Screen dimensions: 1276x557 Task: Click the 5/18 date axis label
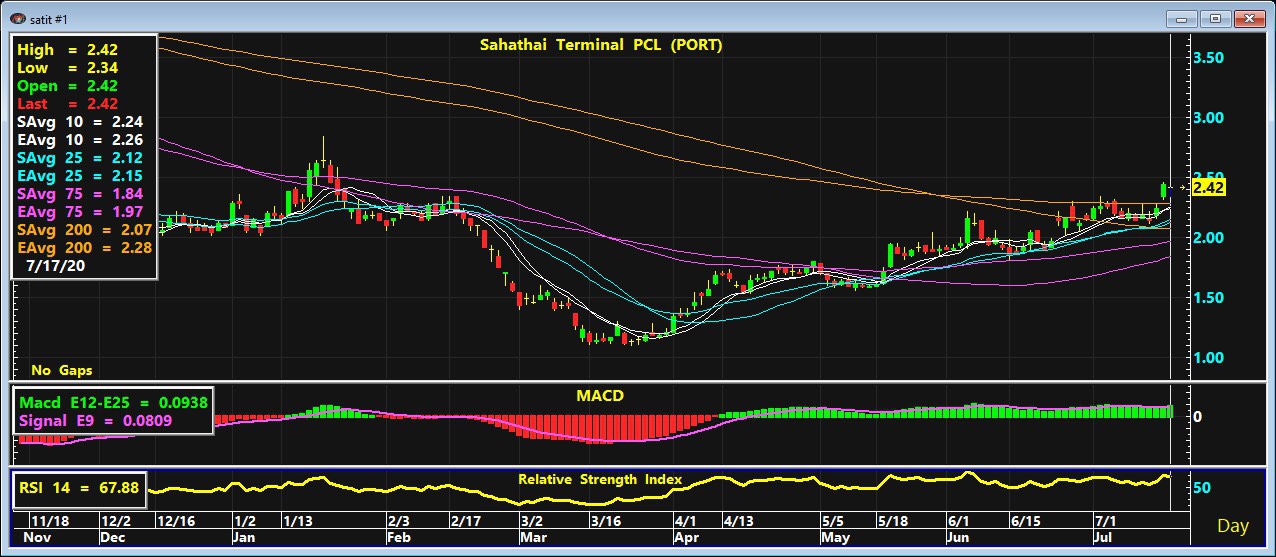tap(893, 521)
